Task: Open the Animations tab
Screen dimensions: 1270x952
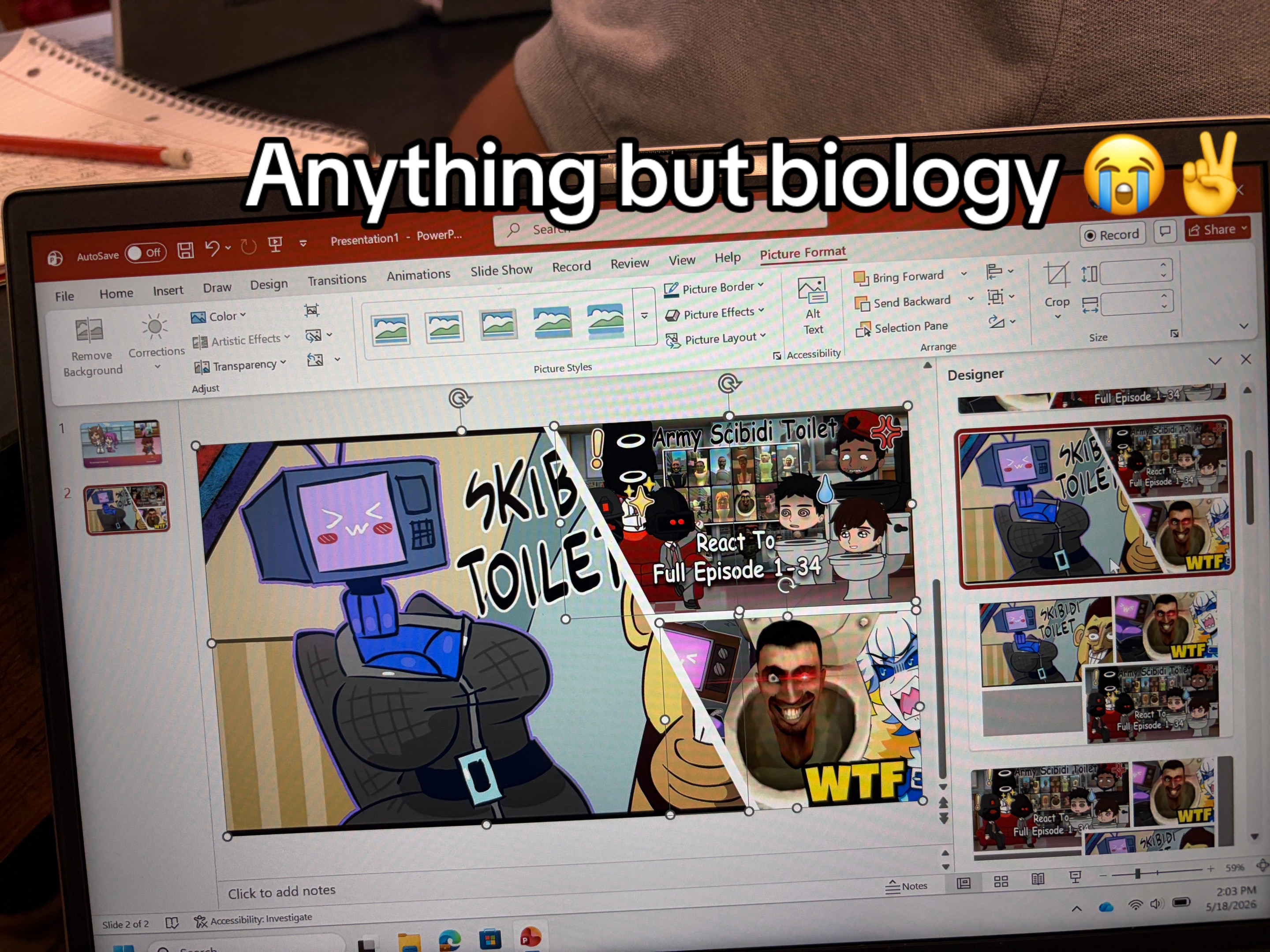Action: pos(418,275)
